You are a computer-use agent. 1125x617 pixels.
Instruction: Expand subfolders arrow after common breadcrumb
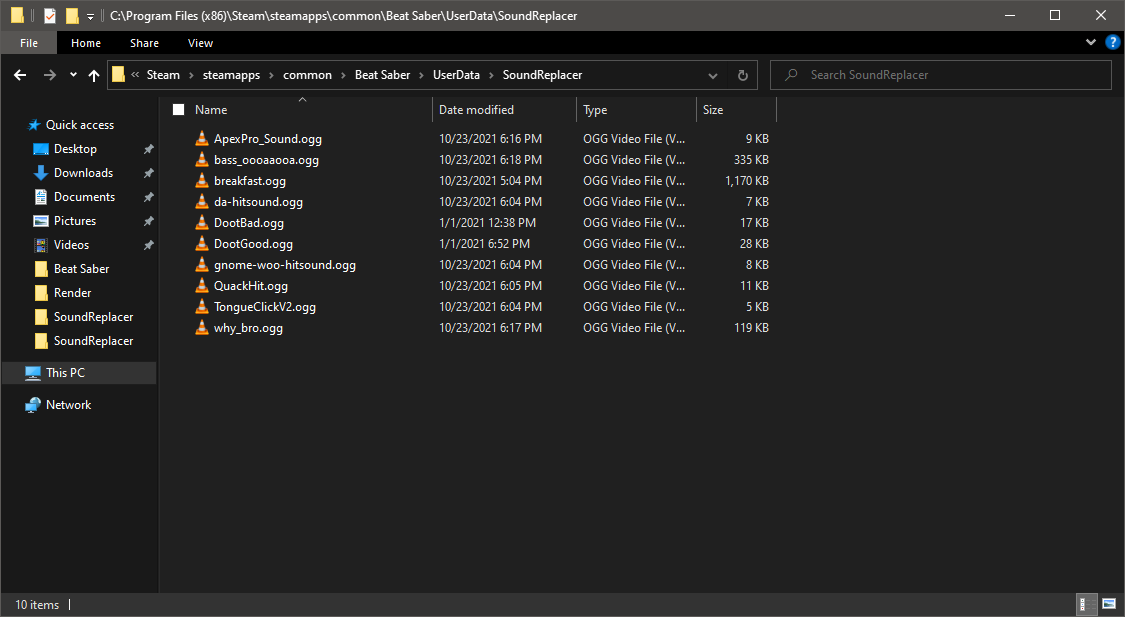tap(343, 75)
